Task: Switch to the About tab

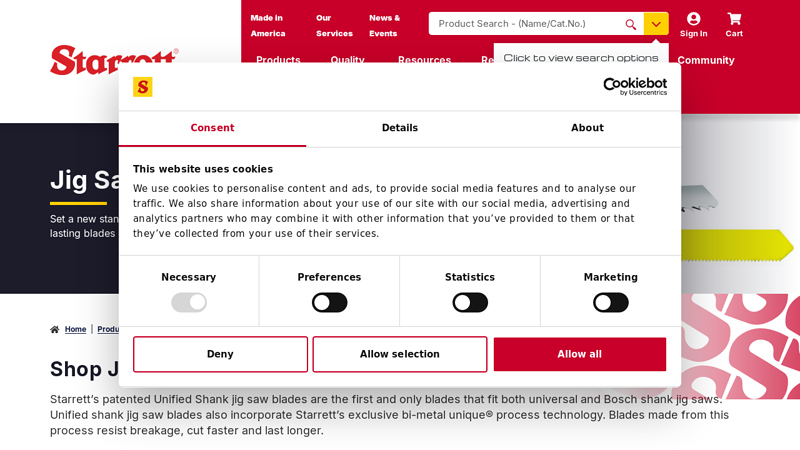Action: point(587,128)
